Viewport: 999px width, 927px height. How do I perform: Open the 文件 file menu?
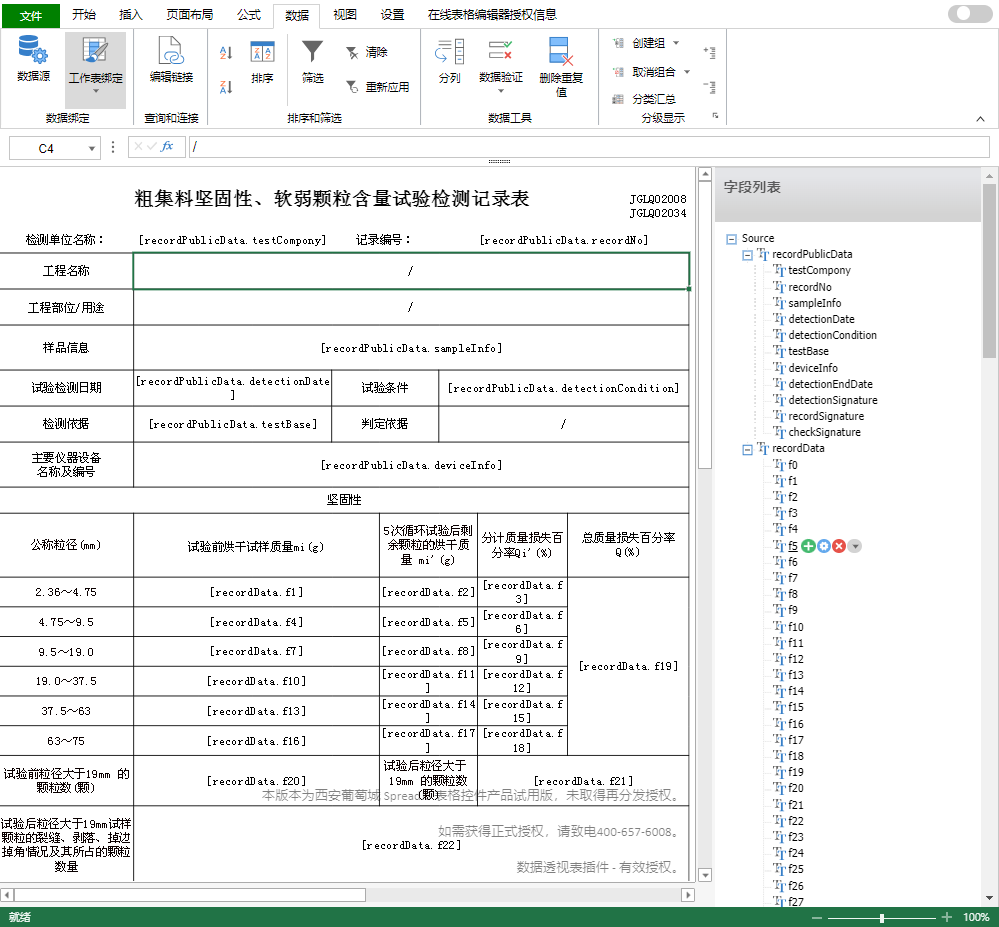[x=31, y=15]
